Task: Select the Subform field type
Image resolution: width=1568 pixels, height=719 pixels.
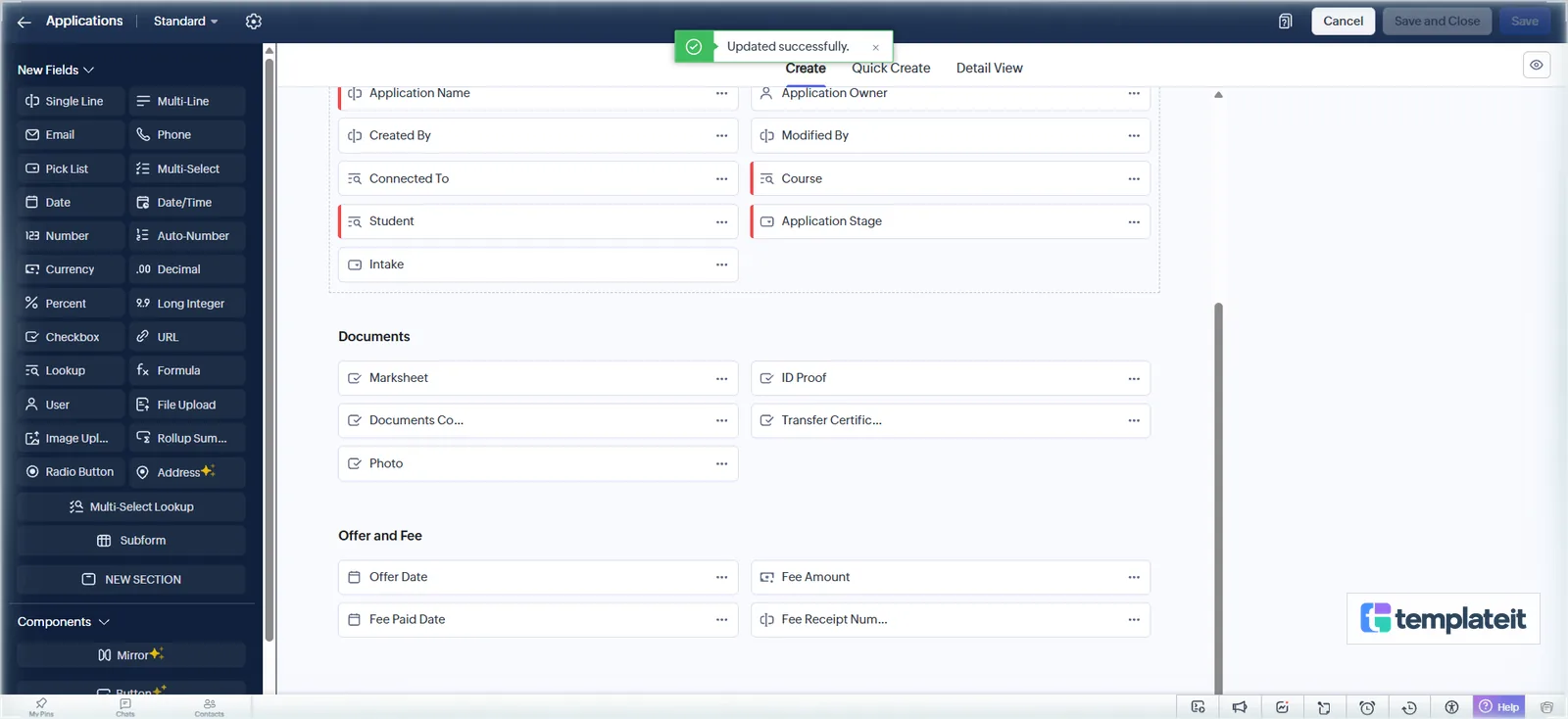Action: tap(131, 541)
